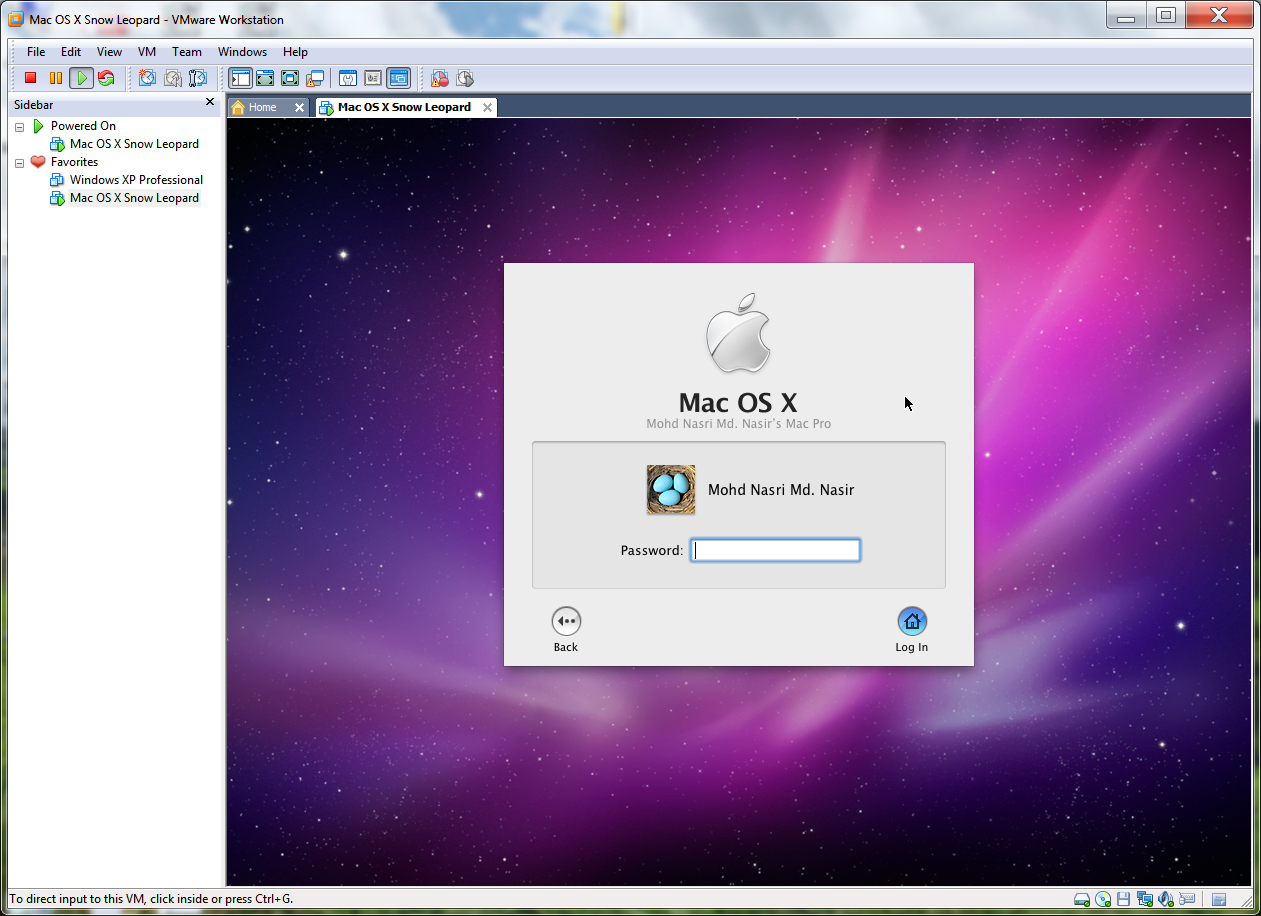
Task: Click the network adapter status bar icon
Action: click(x=1144, y=899)
